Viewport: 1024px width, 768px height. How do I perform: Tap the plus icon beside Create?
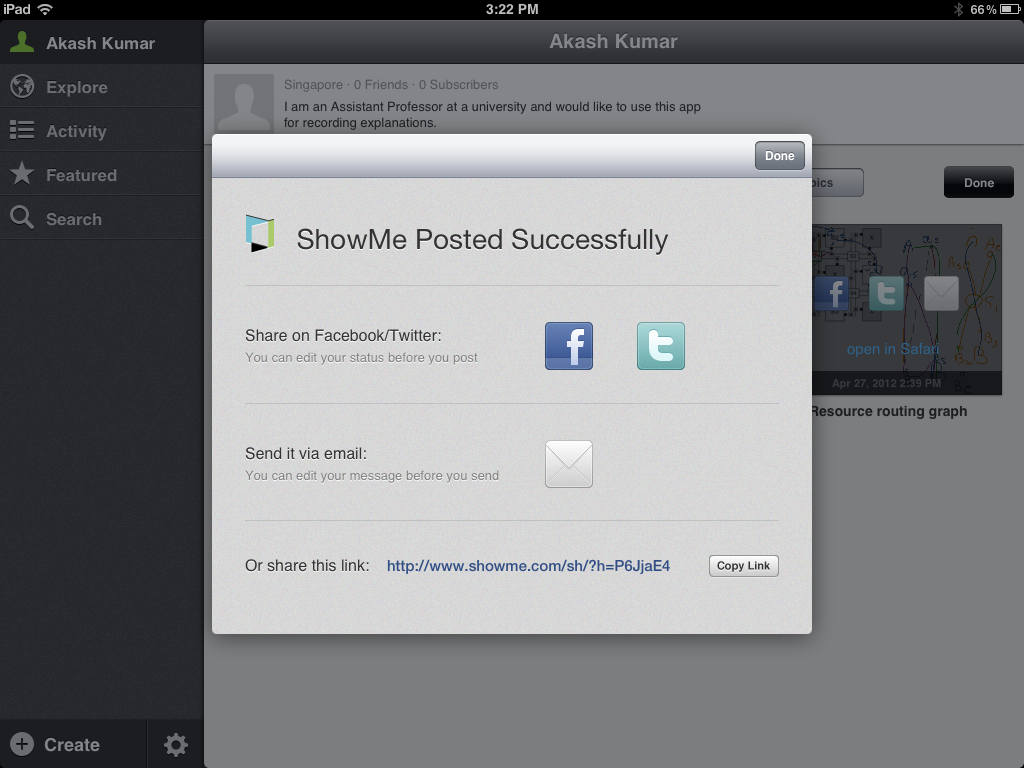(x=22, y=744)
